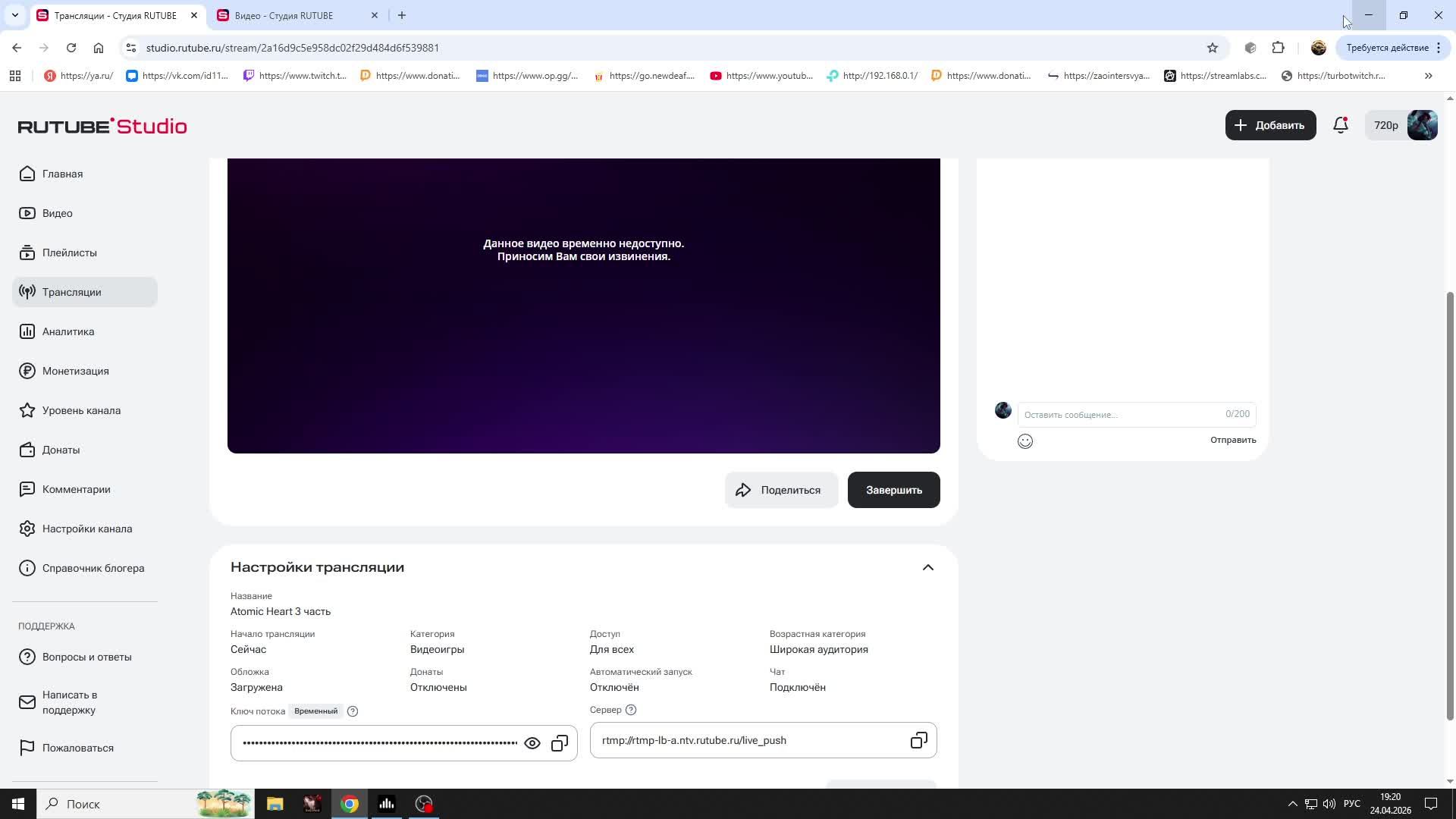1456x819 pixels.
Task: Click the Поделиться button
Action: click(x=780, y=490)
